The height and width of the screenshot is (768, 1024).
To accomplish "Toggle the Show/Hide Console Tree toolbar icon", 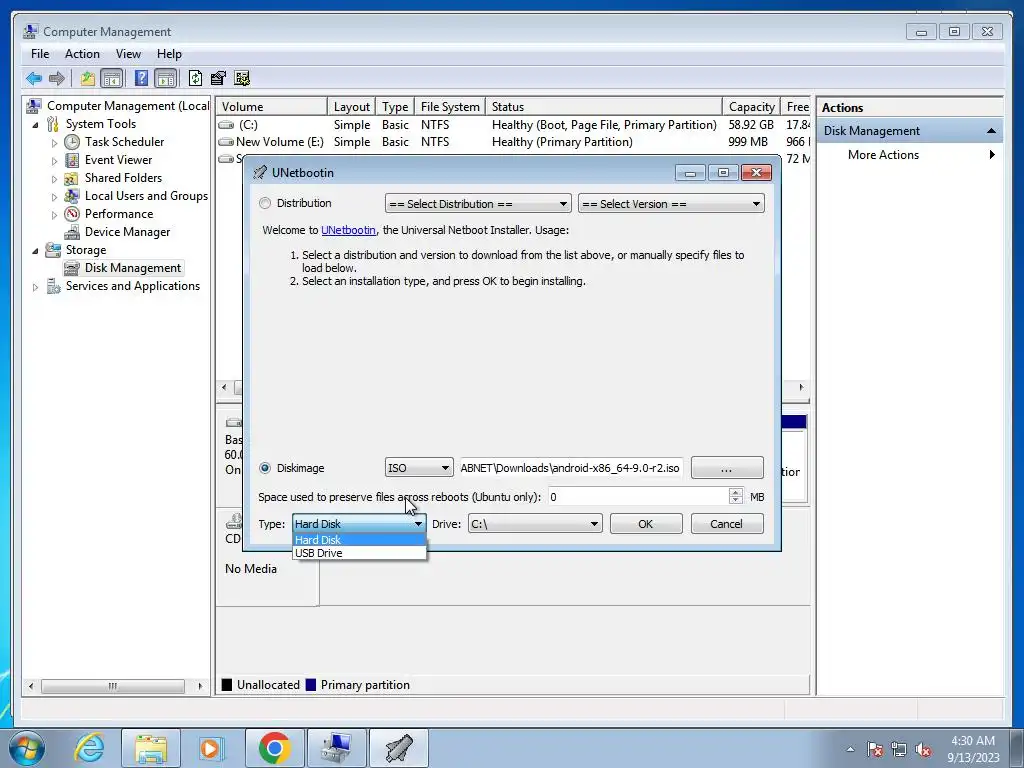I will [112, 79].
